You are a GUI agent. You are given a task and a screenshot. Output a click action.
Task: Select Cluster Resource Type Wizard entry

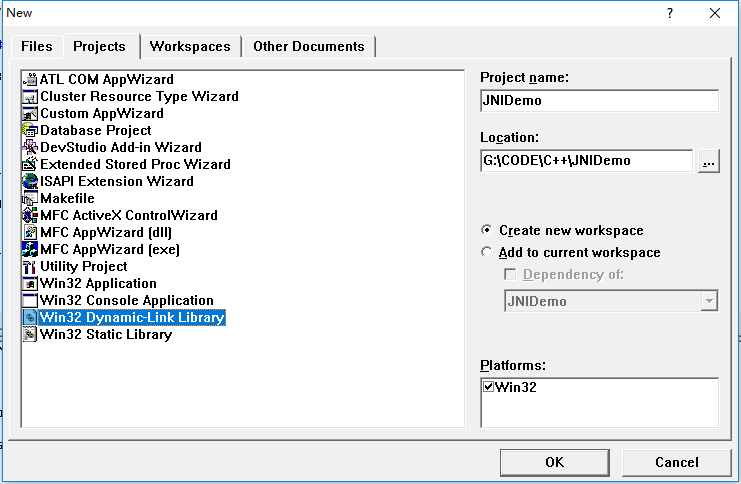pyautogui.click(x=139, y=96)
